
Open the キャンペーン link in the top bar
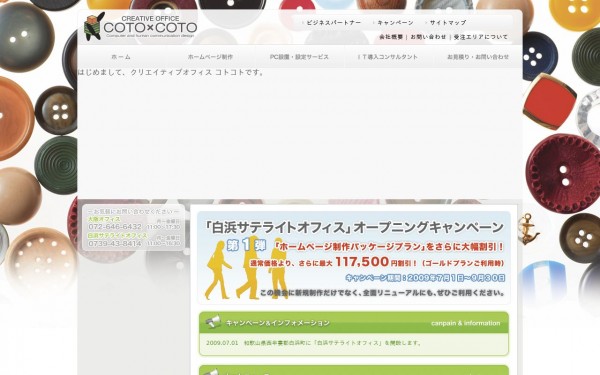tap(395, 23)
